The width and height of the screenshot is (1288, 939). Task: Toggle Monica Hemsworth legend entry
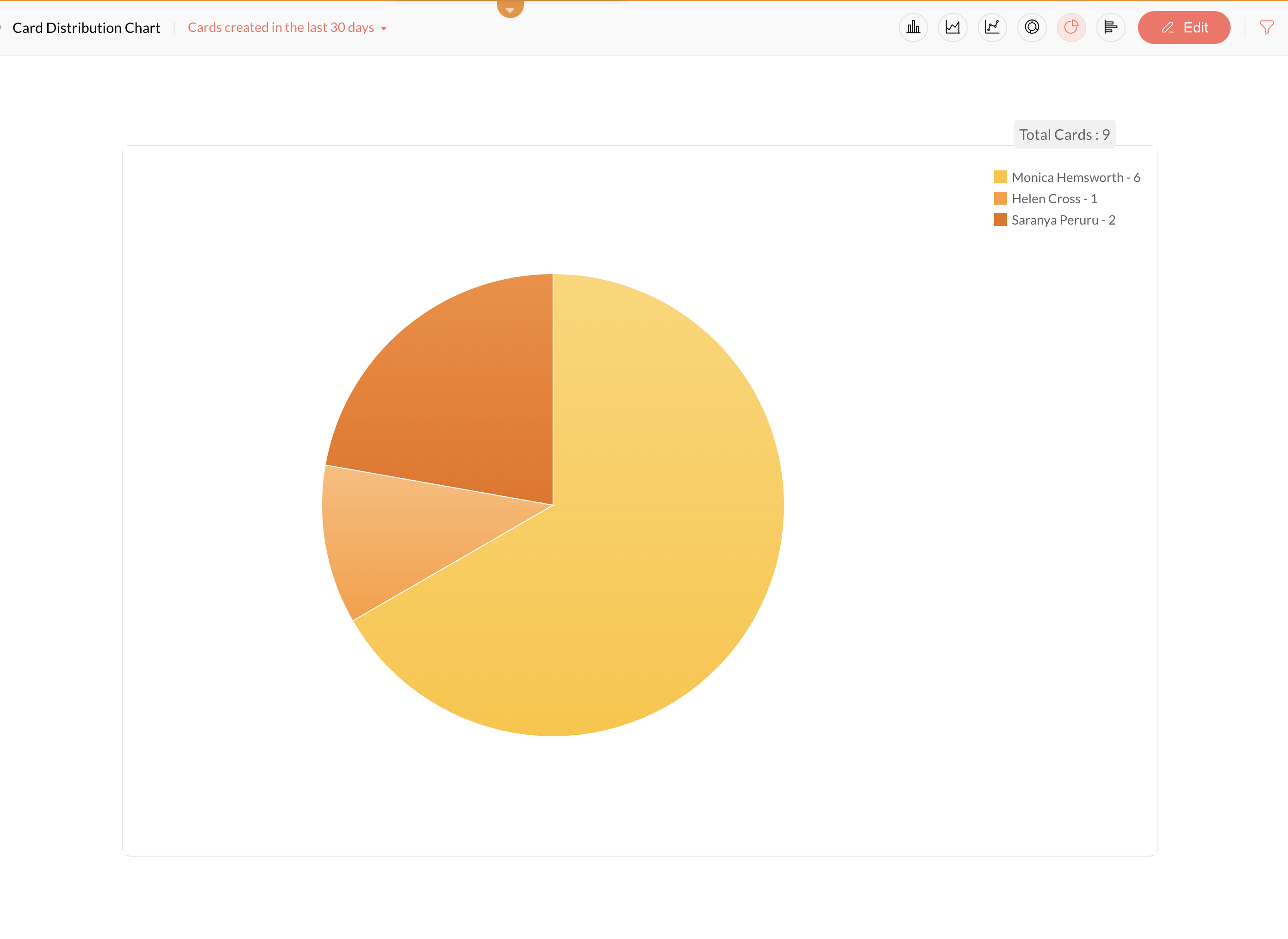click(x=1076, y=177)
